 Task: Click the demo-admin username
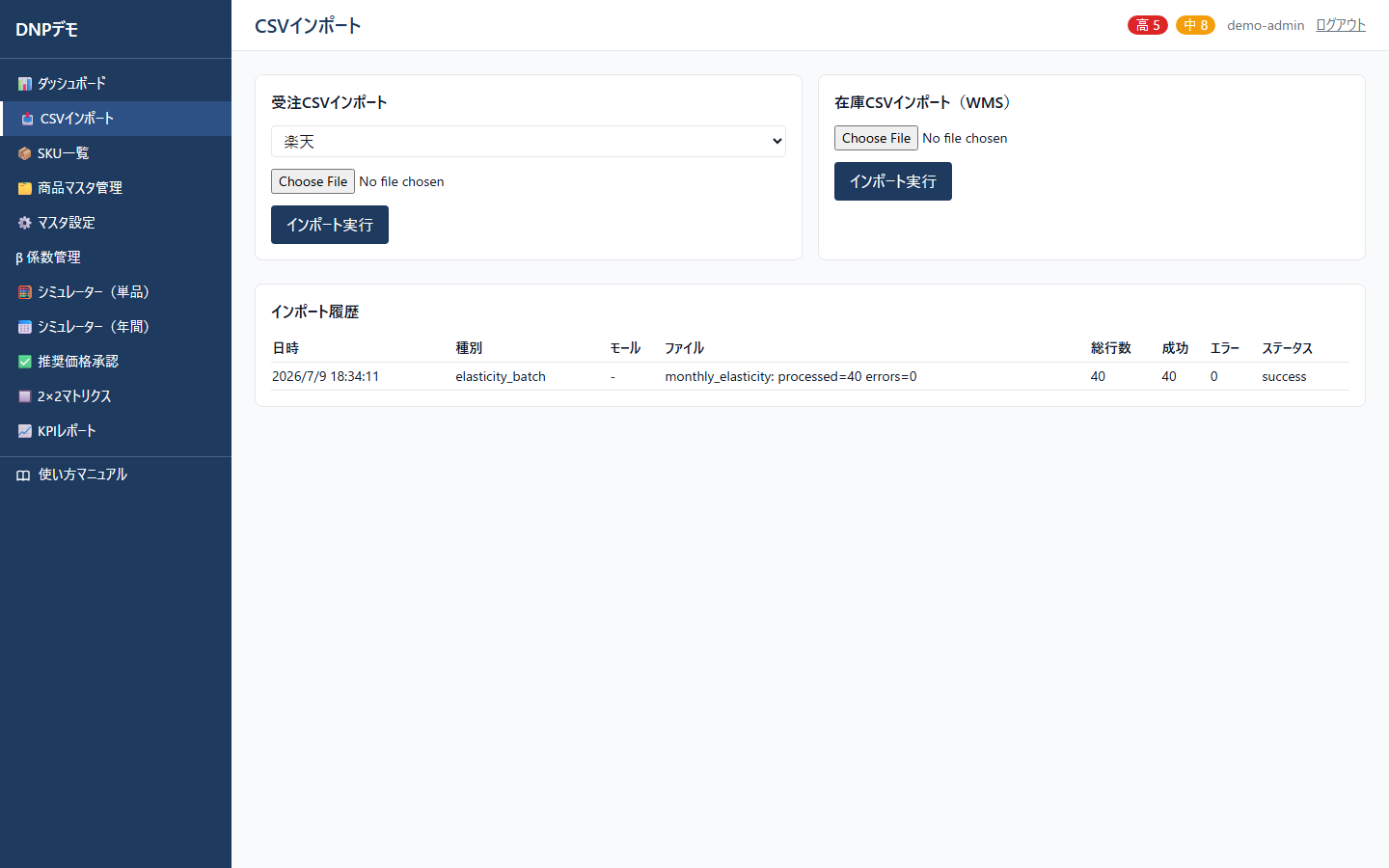point(1266,25)
